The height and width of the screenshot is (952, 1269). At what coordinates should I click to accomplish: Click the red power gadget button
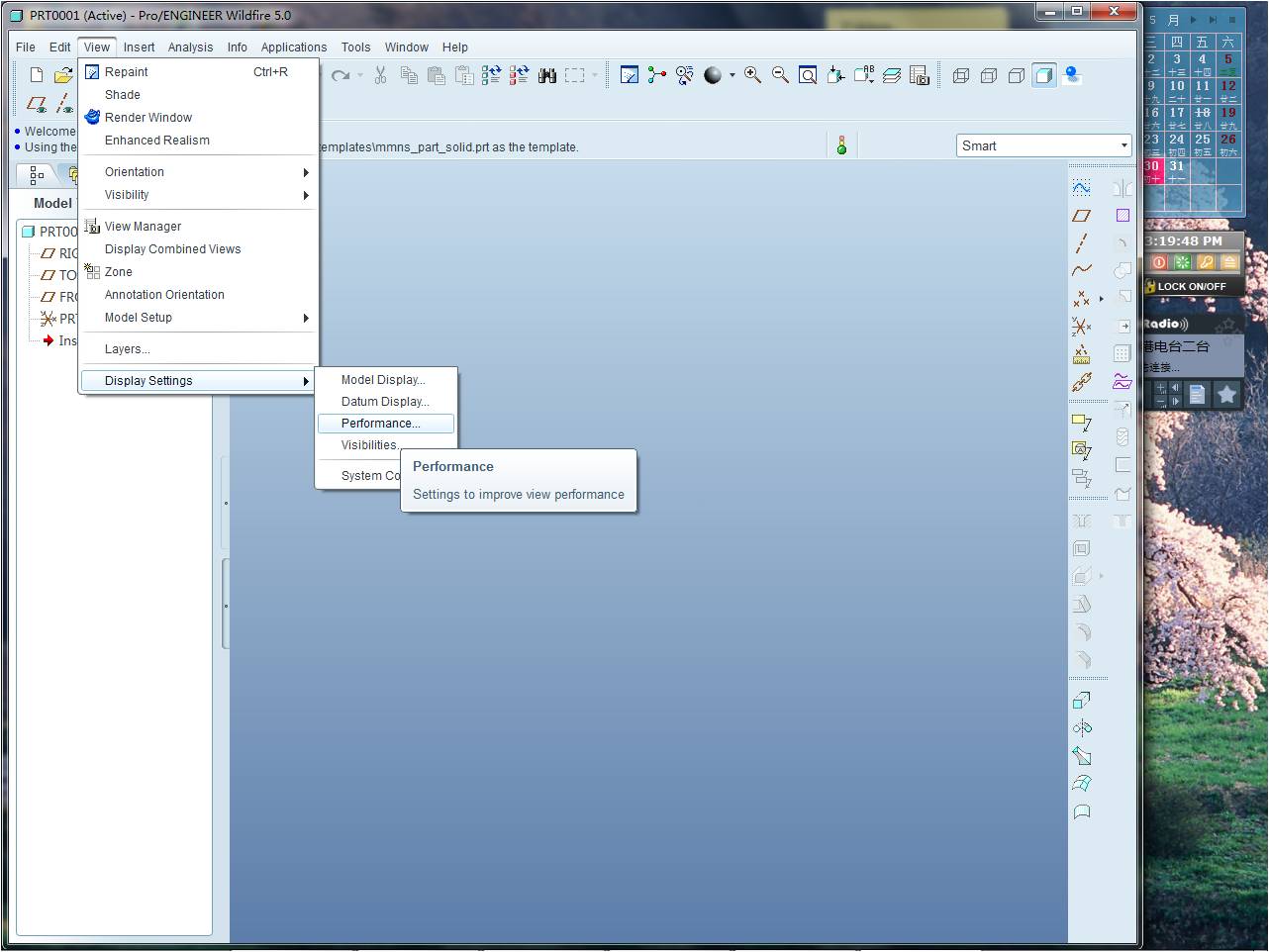[x=1159, y=262]
